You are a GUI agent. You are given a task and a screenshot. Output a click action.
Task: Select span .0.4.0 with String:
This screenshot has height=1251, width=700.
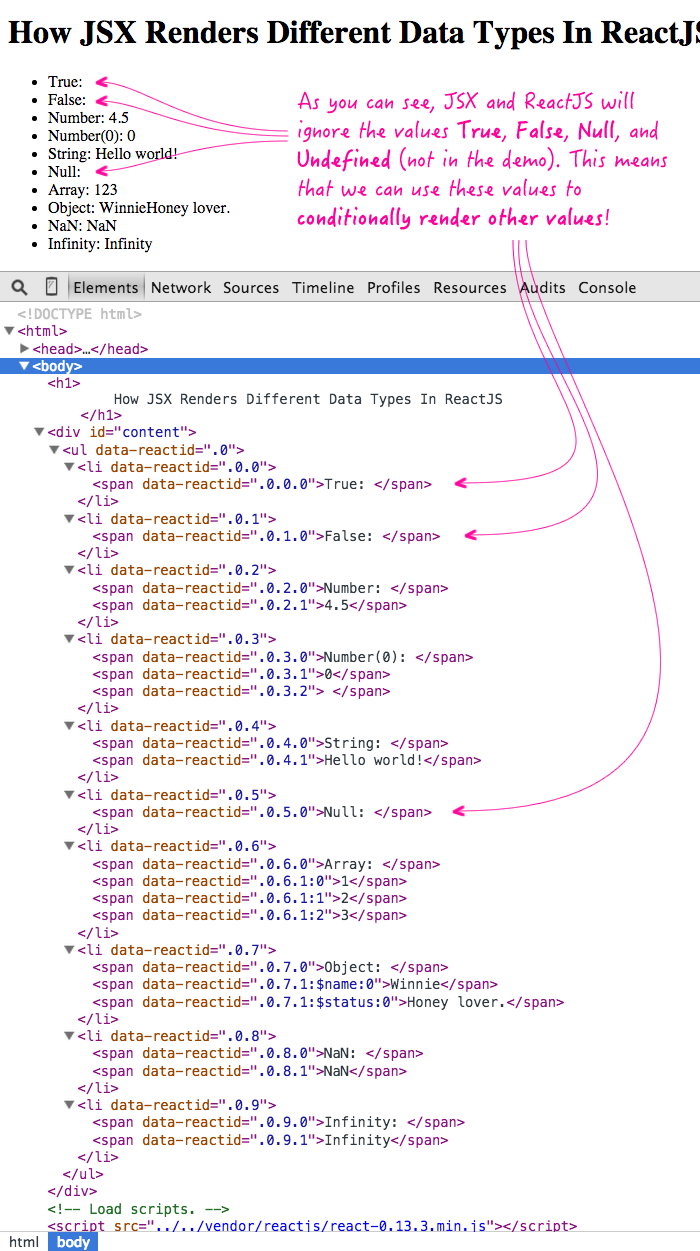click(270, 743)
